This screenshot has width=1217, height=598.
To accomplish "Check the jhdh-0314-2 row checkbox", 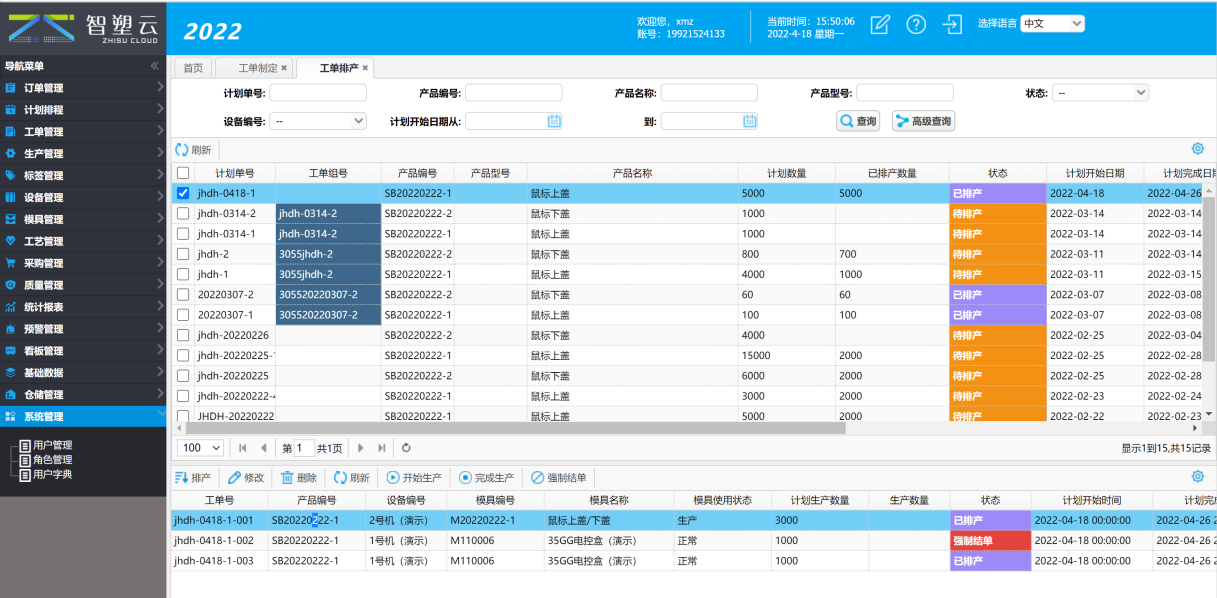I will pos(183,213).
